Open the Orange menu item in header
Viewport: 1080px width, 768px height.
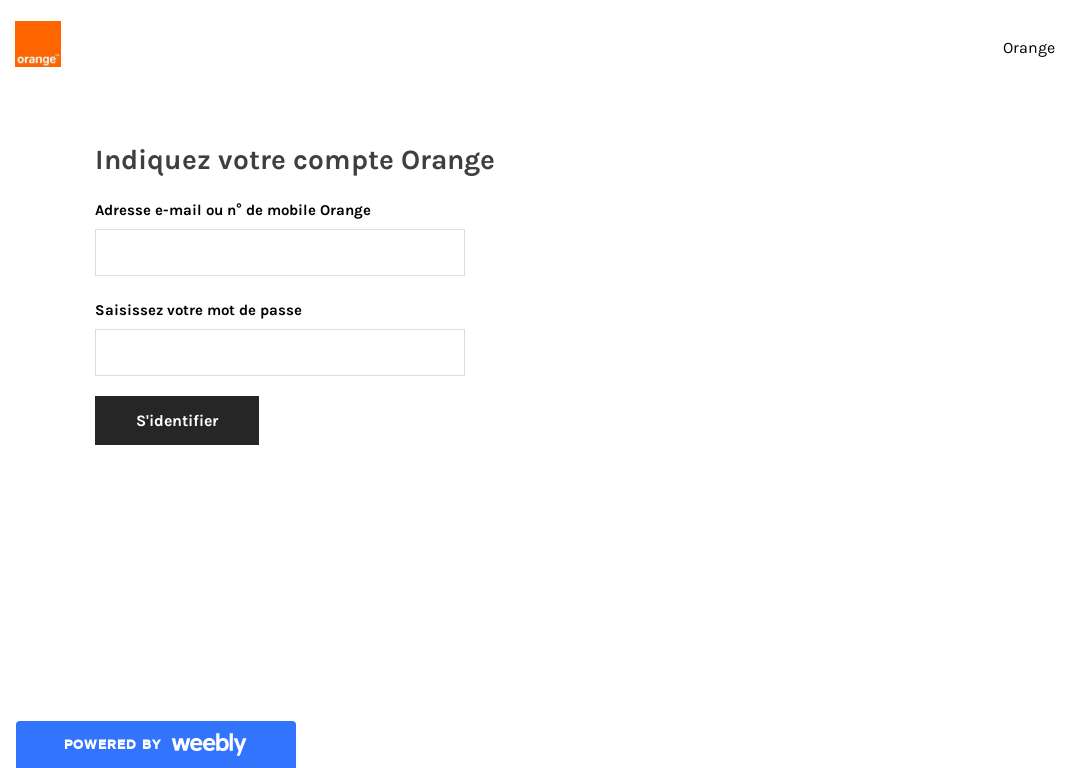(1028, 48)
